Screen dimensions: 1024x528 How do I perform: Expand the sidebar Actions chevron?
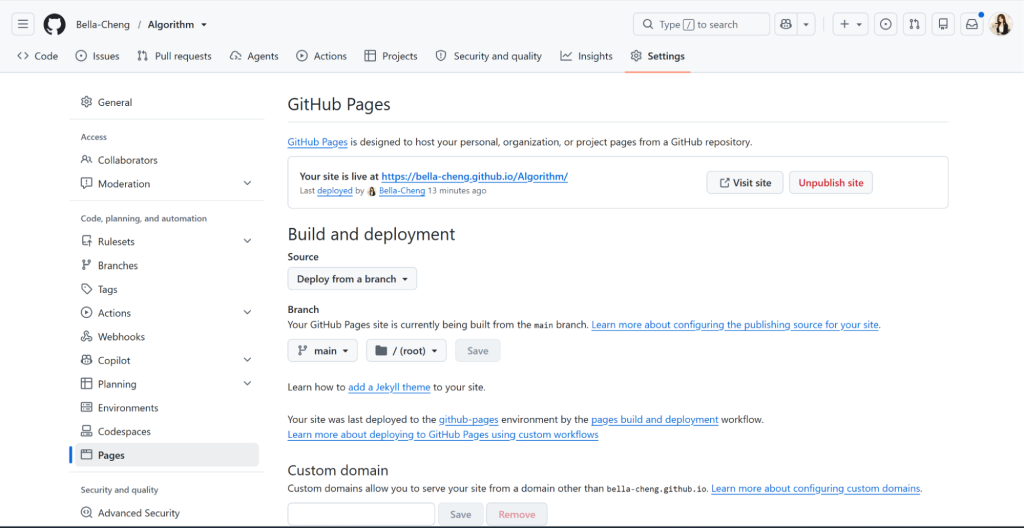click(x=248, y=312)
